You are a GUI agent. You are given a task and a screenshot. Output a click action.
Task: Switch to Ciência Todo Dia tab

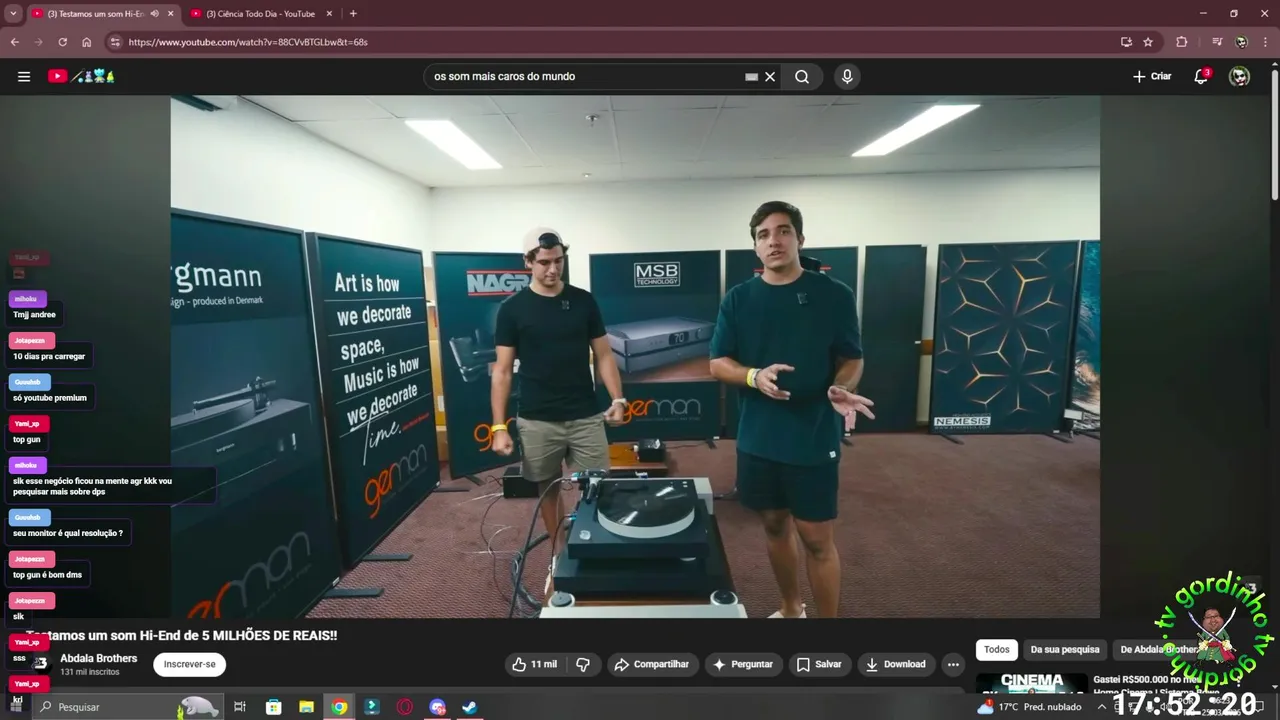(260, 14)
